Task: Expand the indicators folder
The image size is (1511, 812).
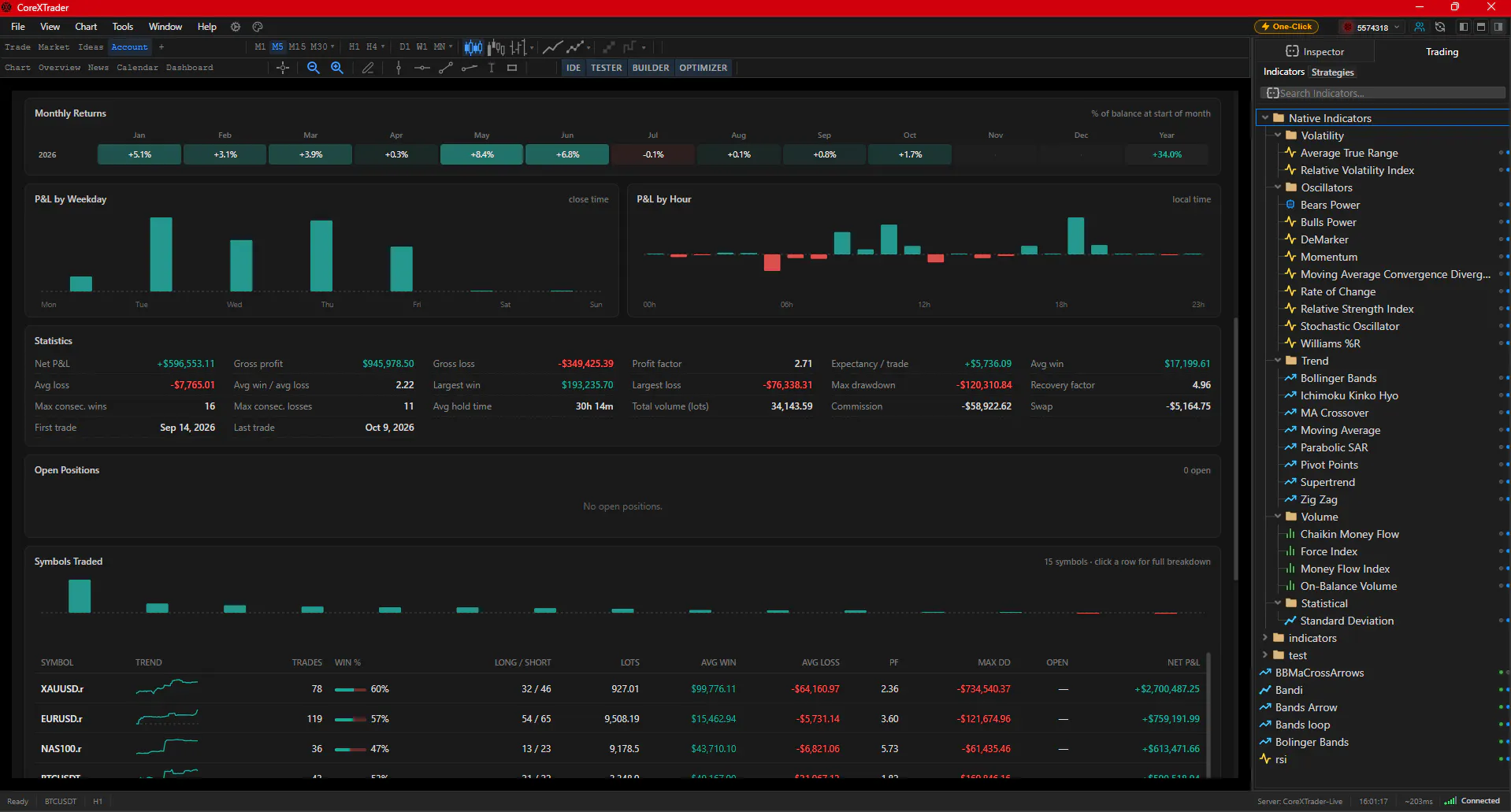Action: [x=1265, y=638]
